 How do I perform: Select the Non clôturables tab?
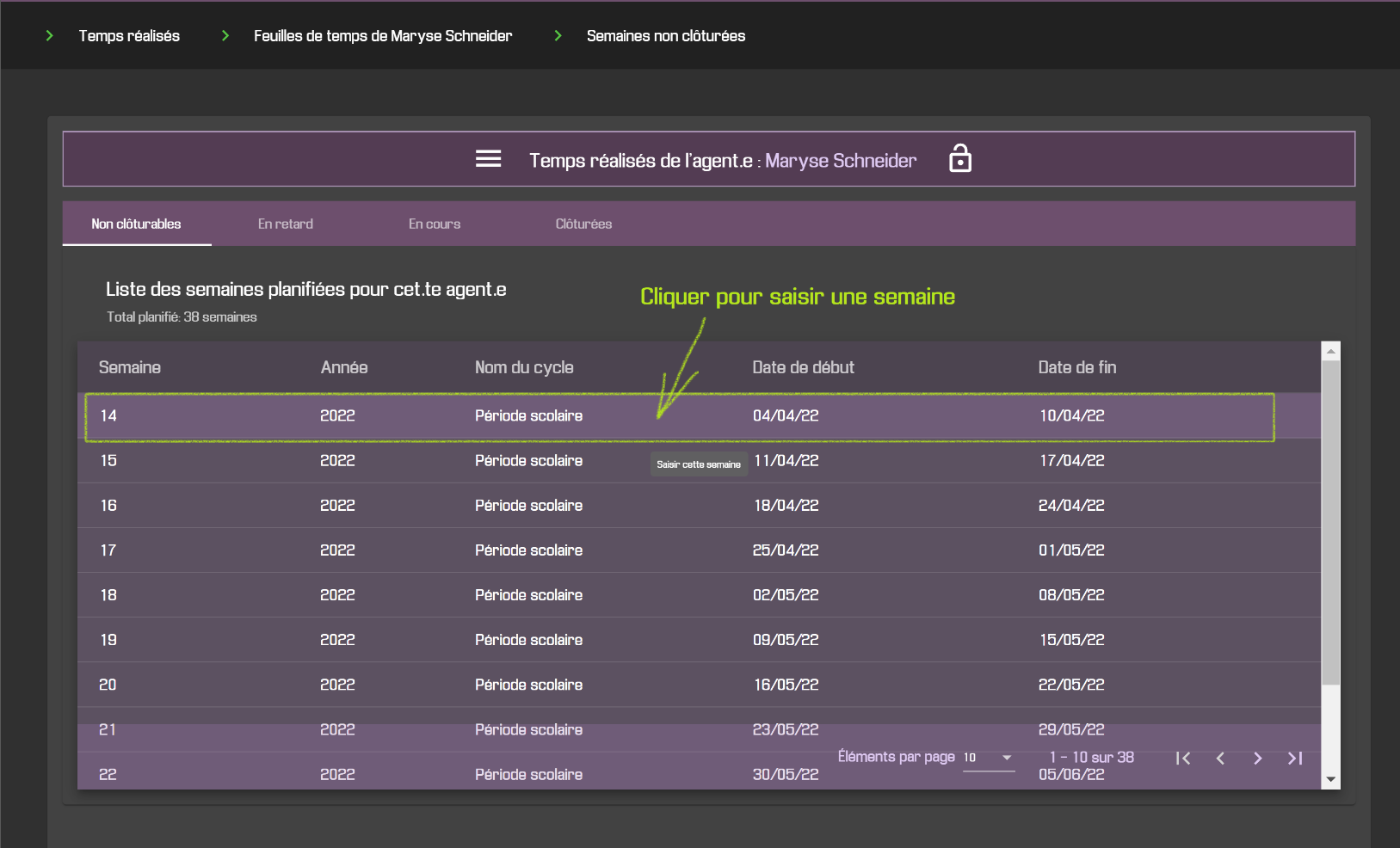point(137,224)
